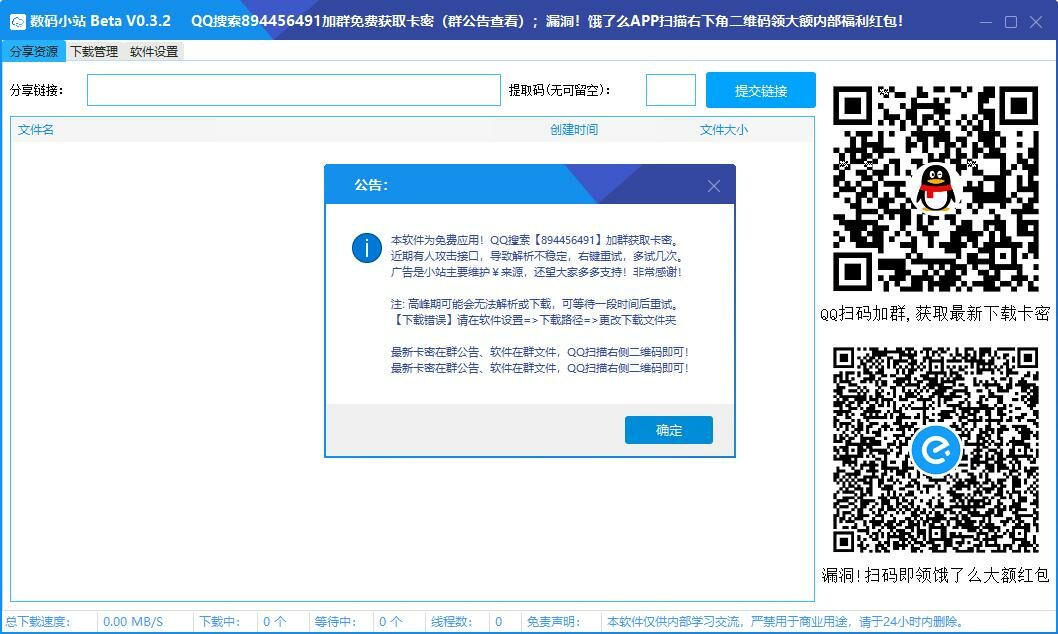Click the 提交链接 button
Screen dimensions: 1058x634
[760, 90]
